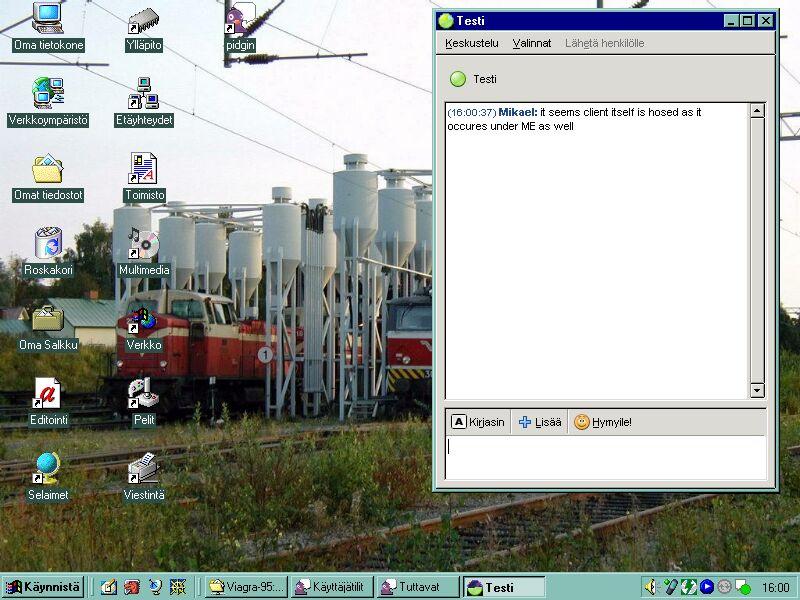This screenshot has height=600, width=800.
Task: Open the Pelit games shortcut
Action: (x=144, y=396)
